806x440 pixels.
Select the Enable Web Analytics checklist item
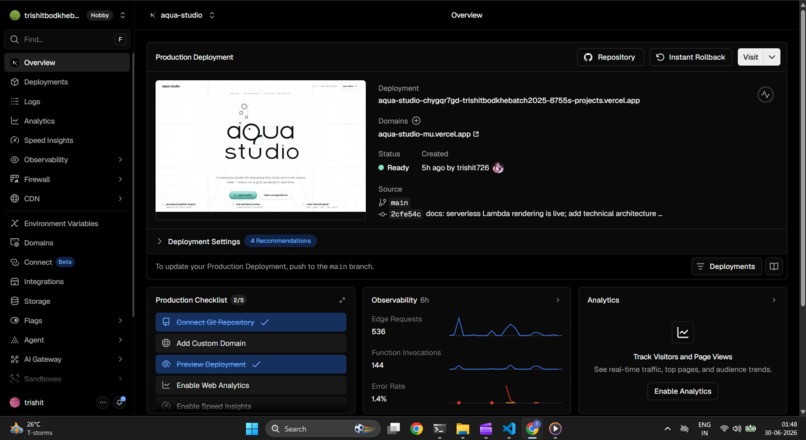(251, 386)
